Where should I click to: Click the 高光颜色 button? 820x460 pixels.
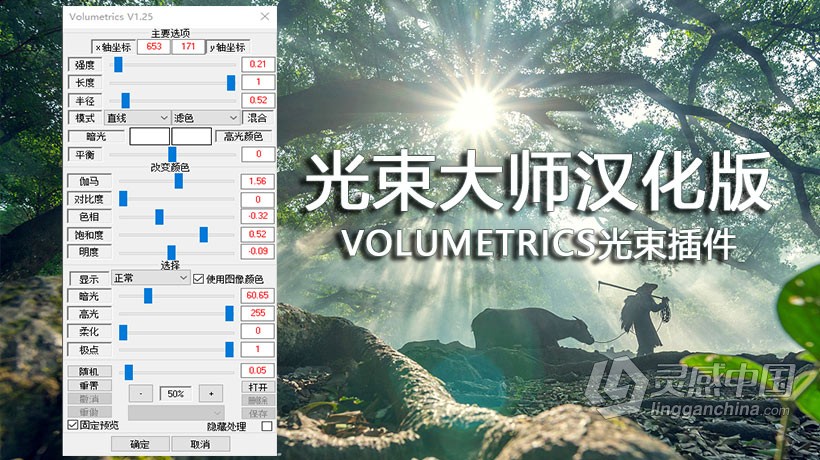243,136
